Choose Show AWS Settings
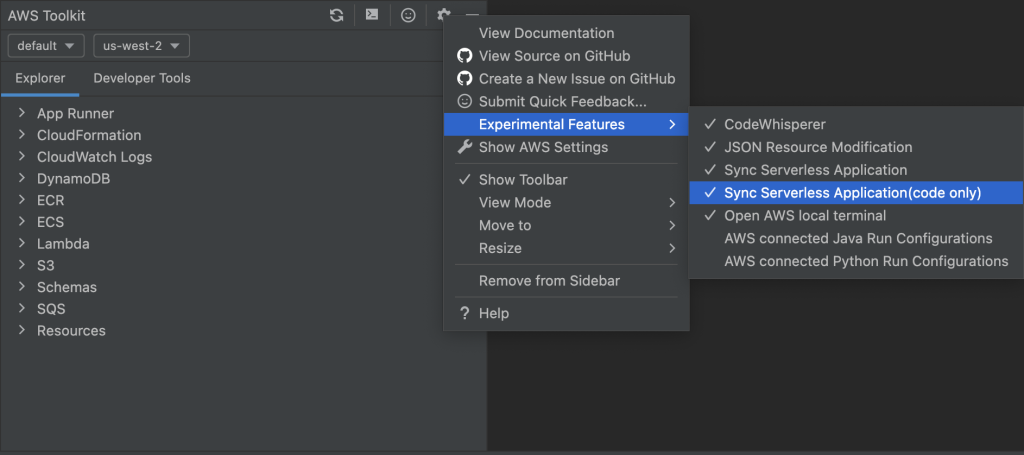The image size is (1024, 455). (566, 147)
